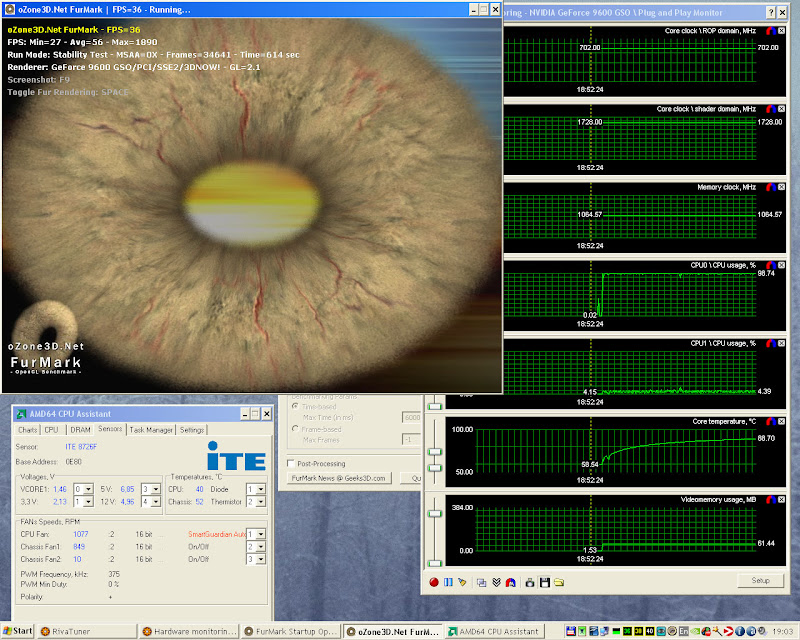Click the yellow folder icon in monitoring toolbar
Viewport: 800px width, 640px height.
(559, 582)
